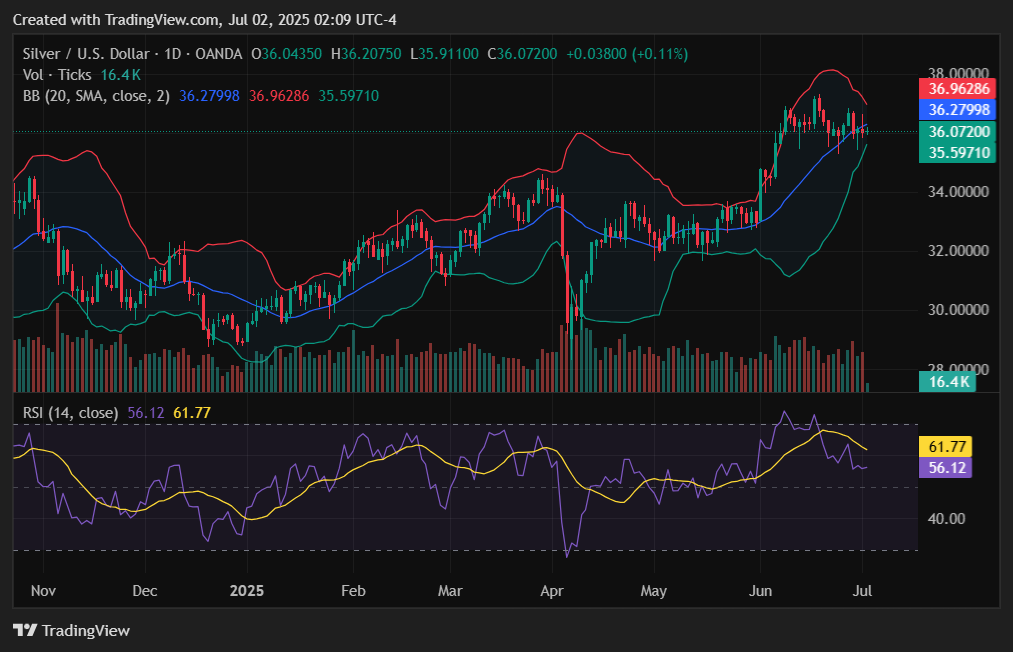Click the purple 56.12 RSI axis tag
This screenshot has height=652, width=1013.
[x=945, y=468]
